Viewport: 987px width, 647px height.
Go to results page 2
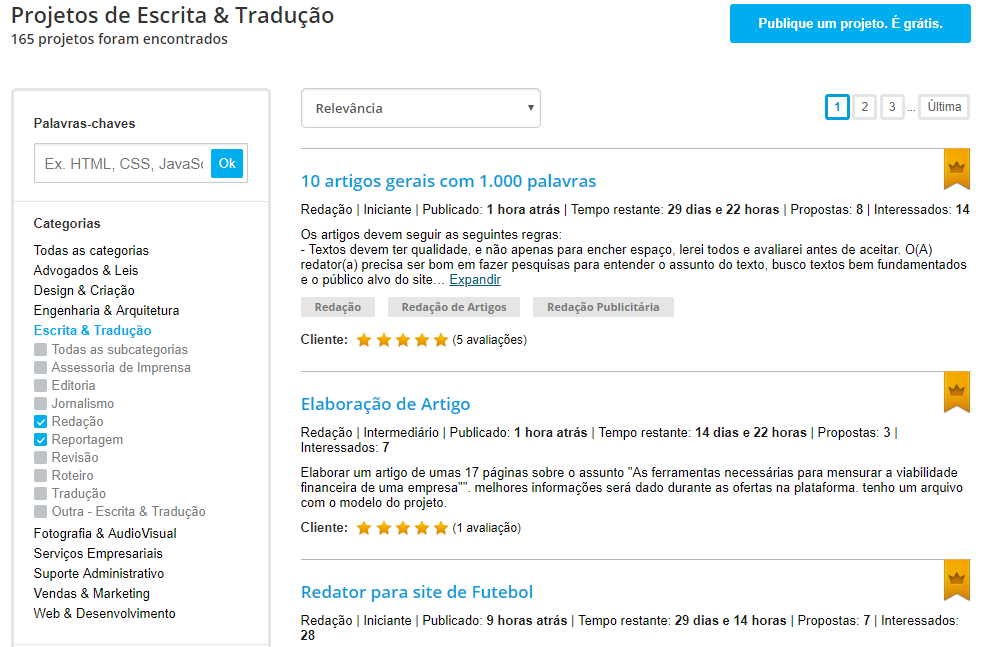tap(864, 107)
